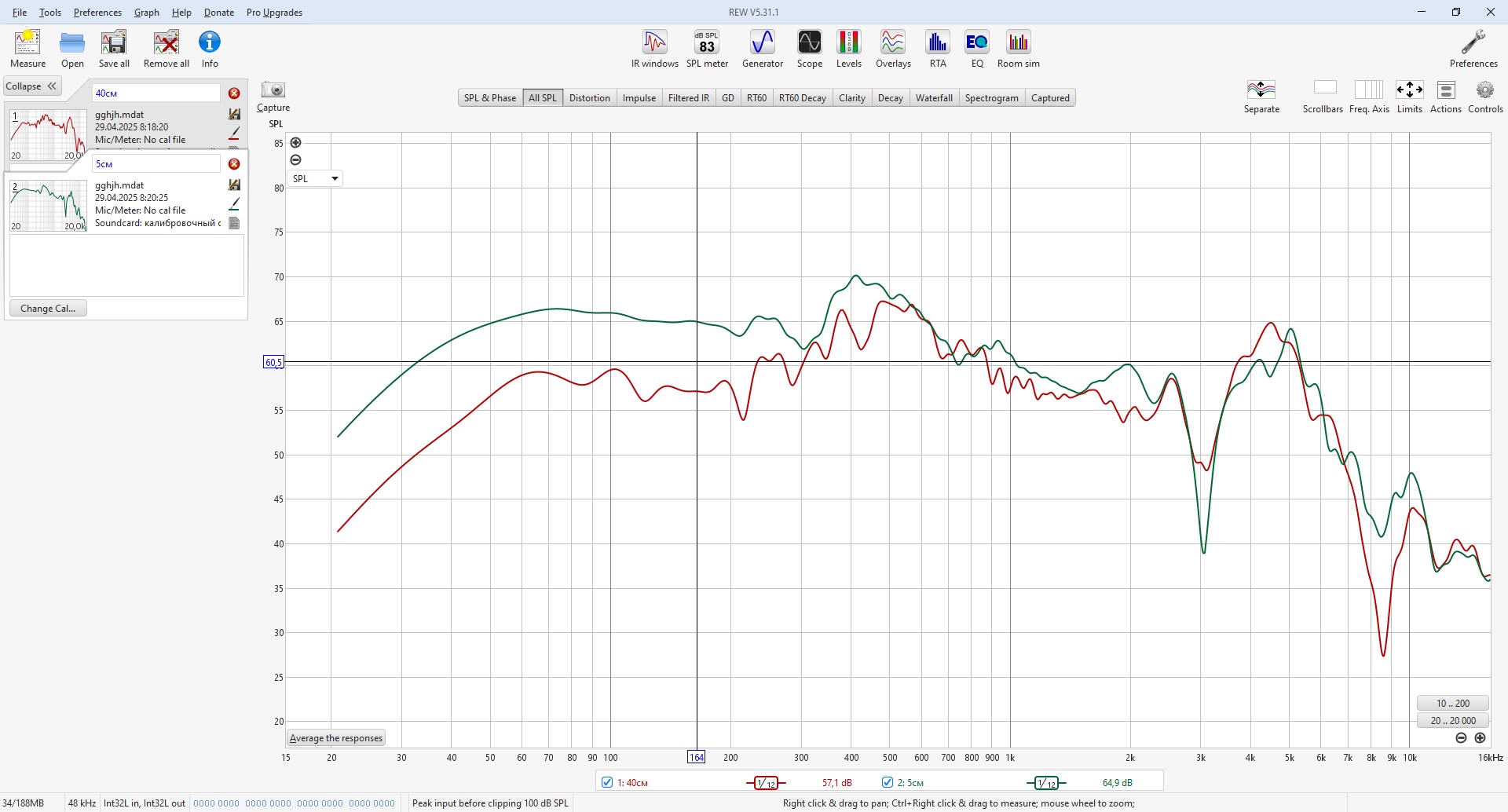Zoom out the SPL axis with minus
This screenshot has height=812, width=1508.
click(295, 160)
